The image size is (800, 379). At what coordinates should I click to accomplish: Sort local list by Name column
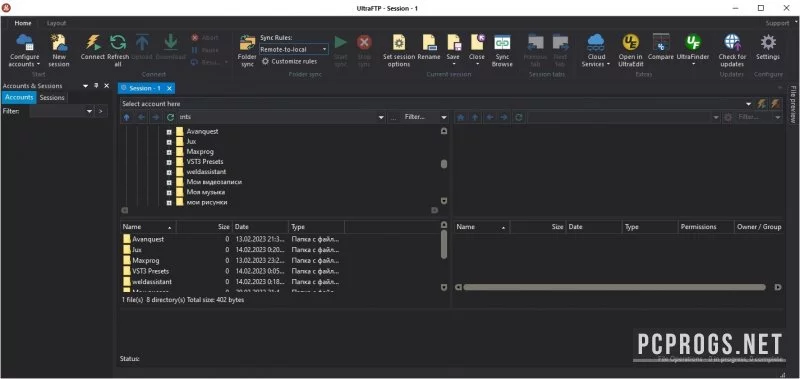click(x=148, y=227)
